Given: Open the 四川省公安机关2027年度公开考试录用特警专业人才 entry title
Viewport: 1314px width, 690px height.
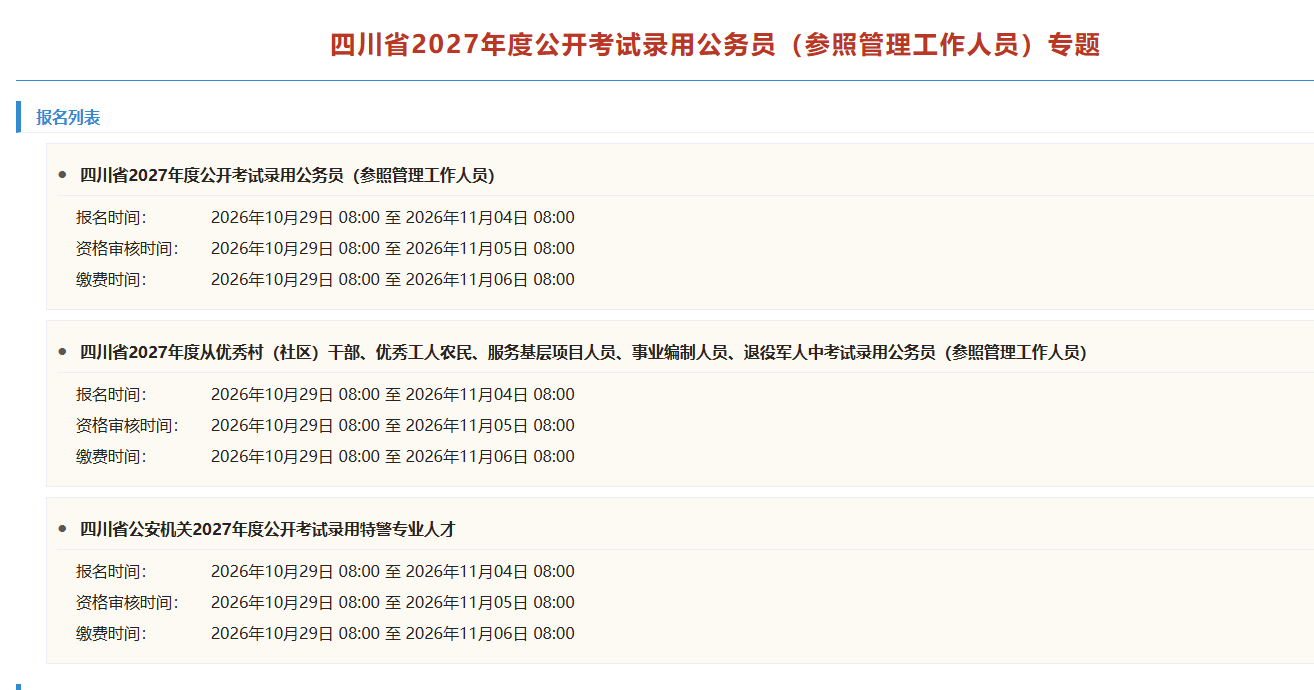Looking at the screenshot, I should click(267, 530).
